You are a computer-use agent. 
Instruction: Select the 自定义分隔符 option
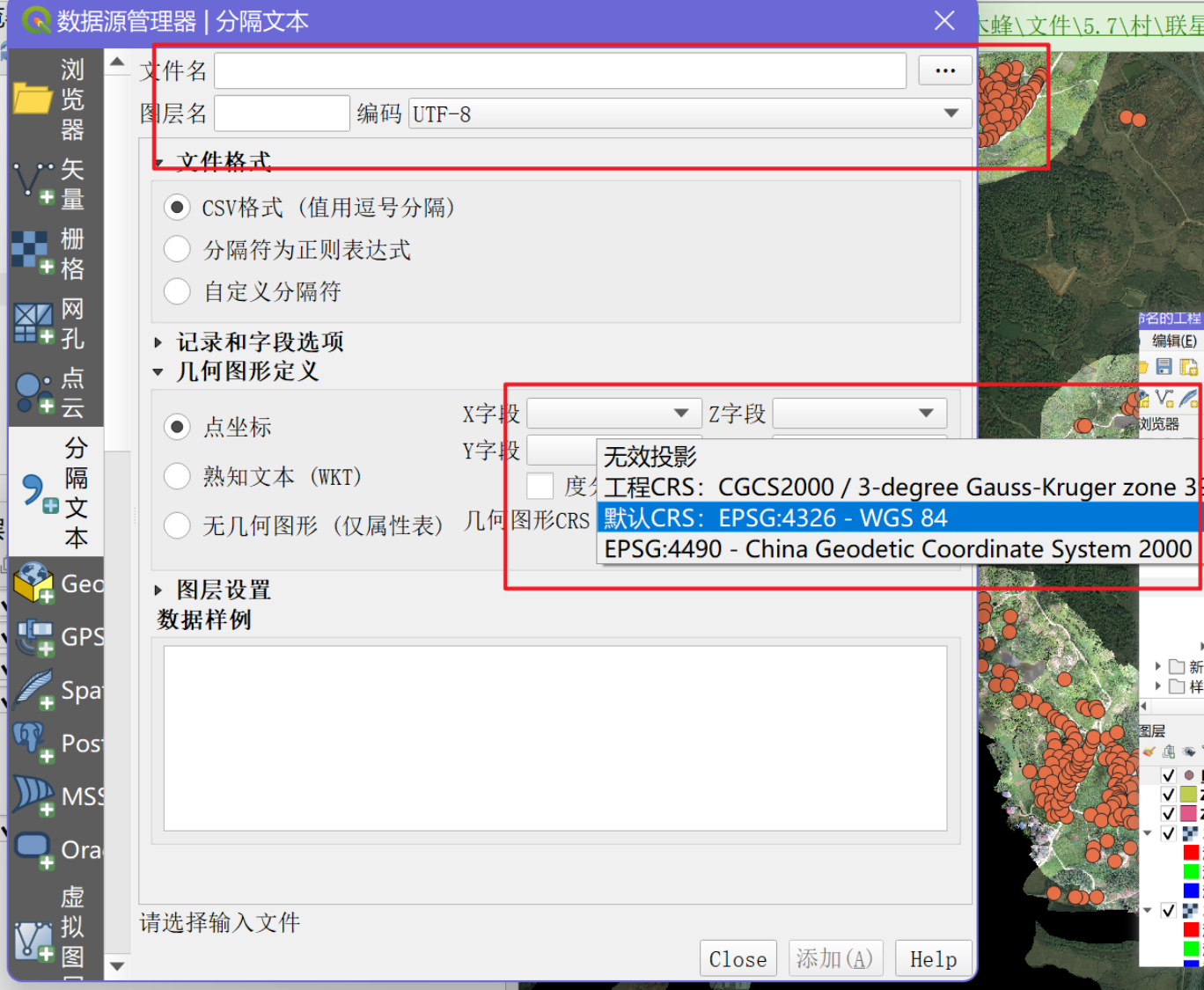point(177,290)
